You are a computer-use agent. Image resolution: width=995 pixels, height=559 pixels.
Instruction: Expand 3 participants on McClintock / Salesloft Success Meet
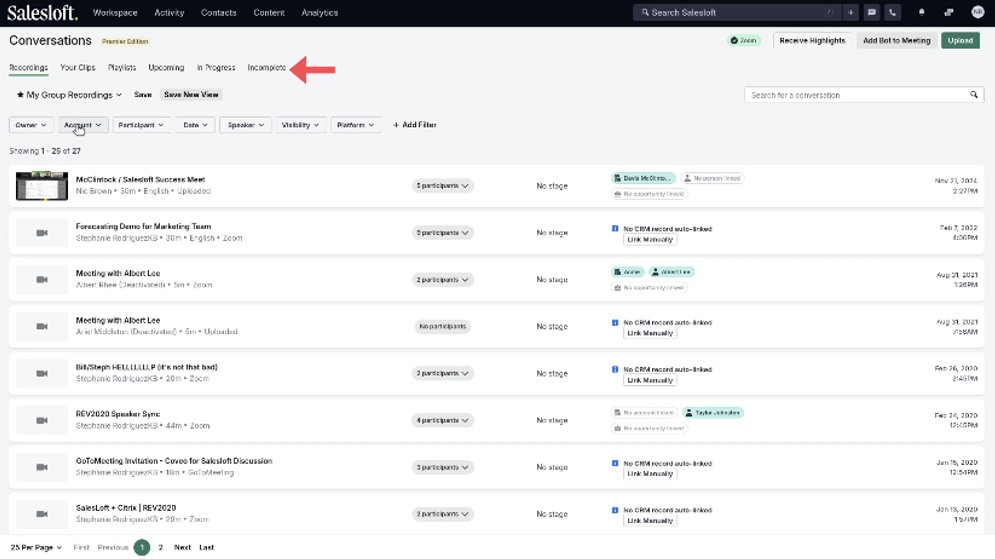(x=442, y=186)
